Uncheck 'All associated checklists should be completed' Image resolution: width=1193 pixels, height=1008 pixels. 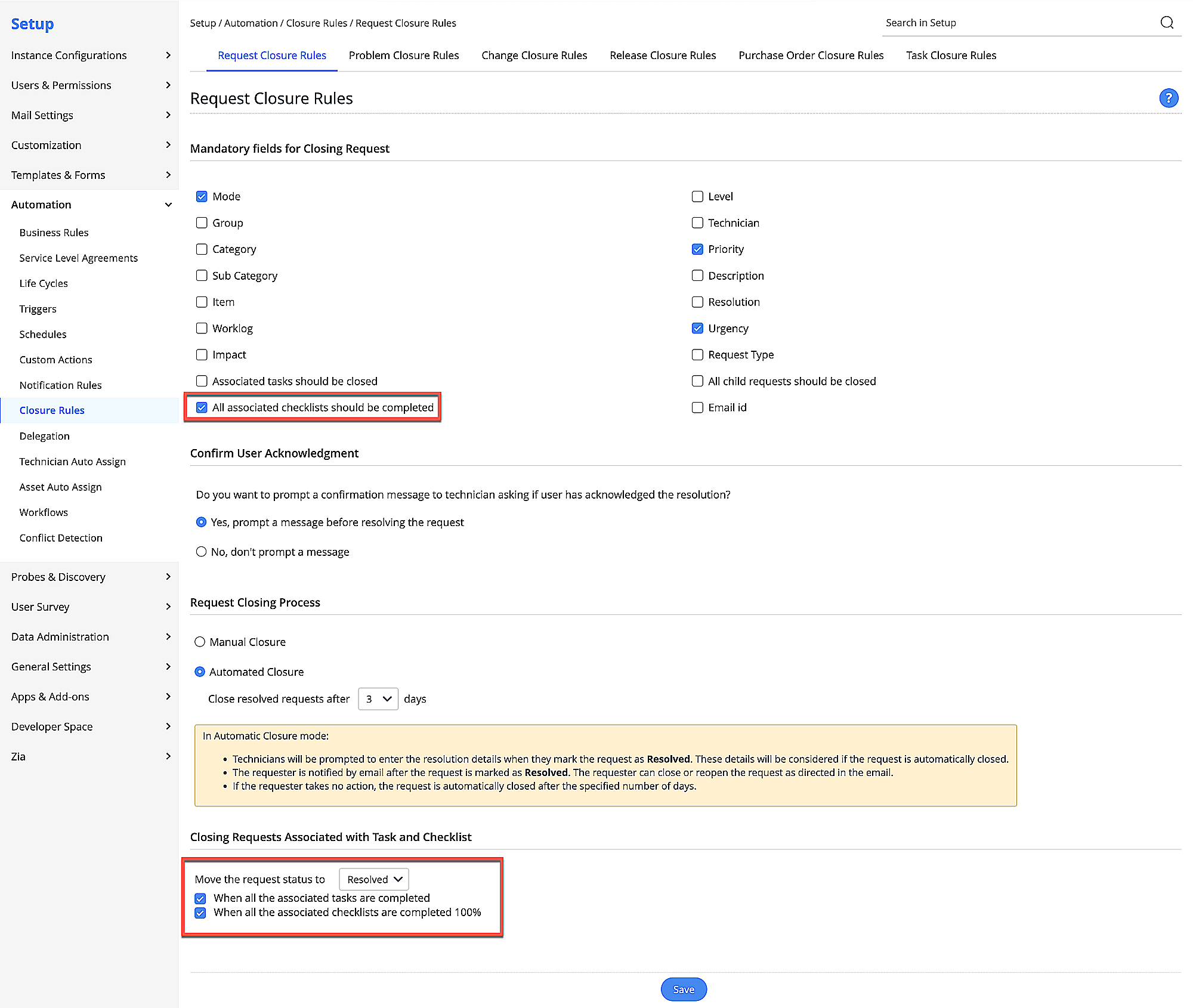(202, 407)
